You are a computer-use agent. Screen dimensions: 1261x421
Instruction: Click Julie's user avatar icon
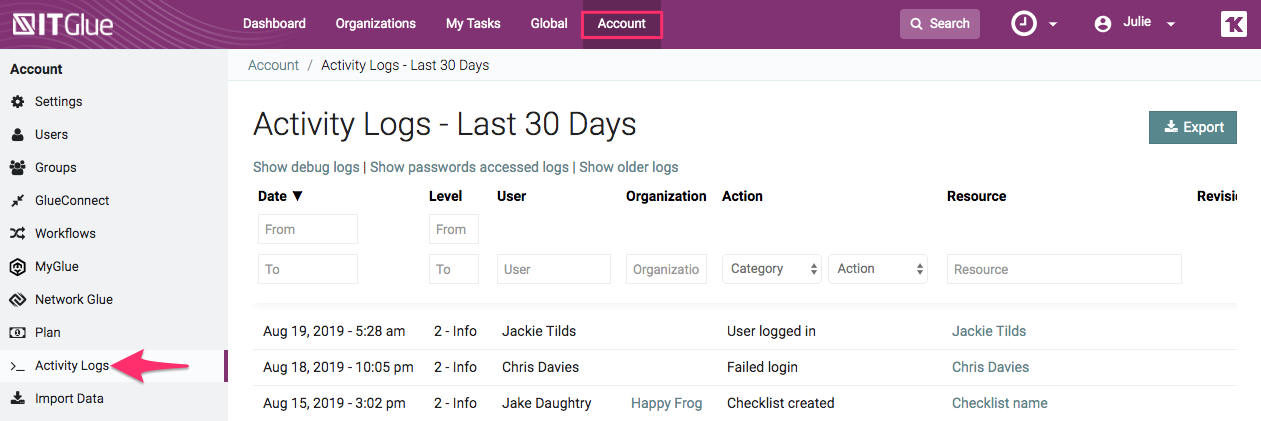(1103, 24)
